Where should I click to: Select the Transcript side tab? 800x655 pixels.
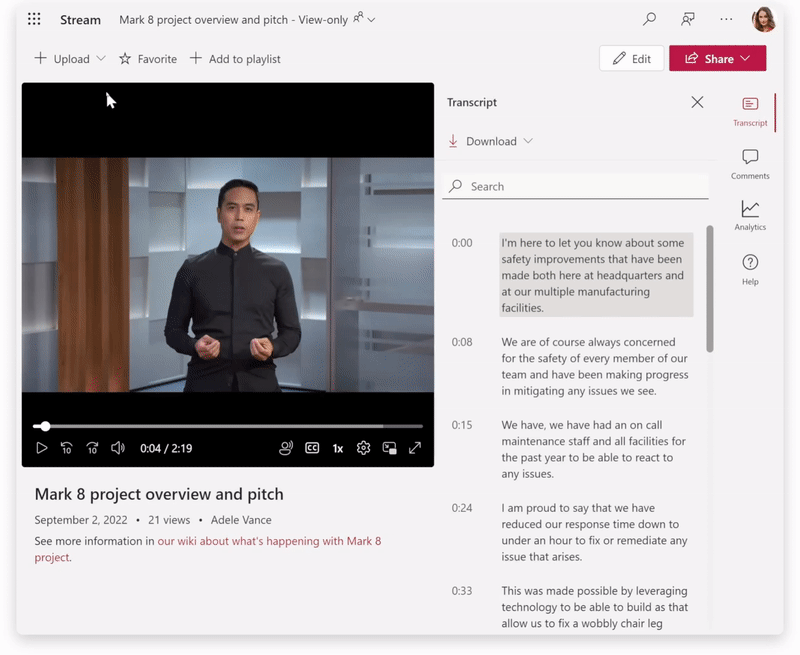[x=750, y=112]
